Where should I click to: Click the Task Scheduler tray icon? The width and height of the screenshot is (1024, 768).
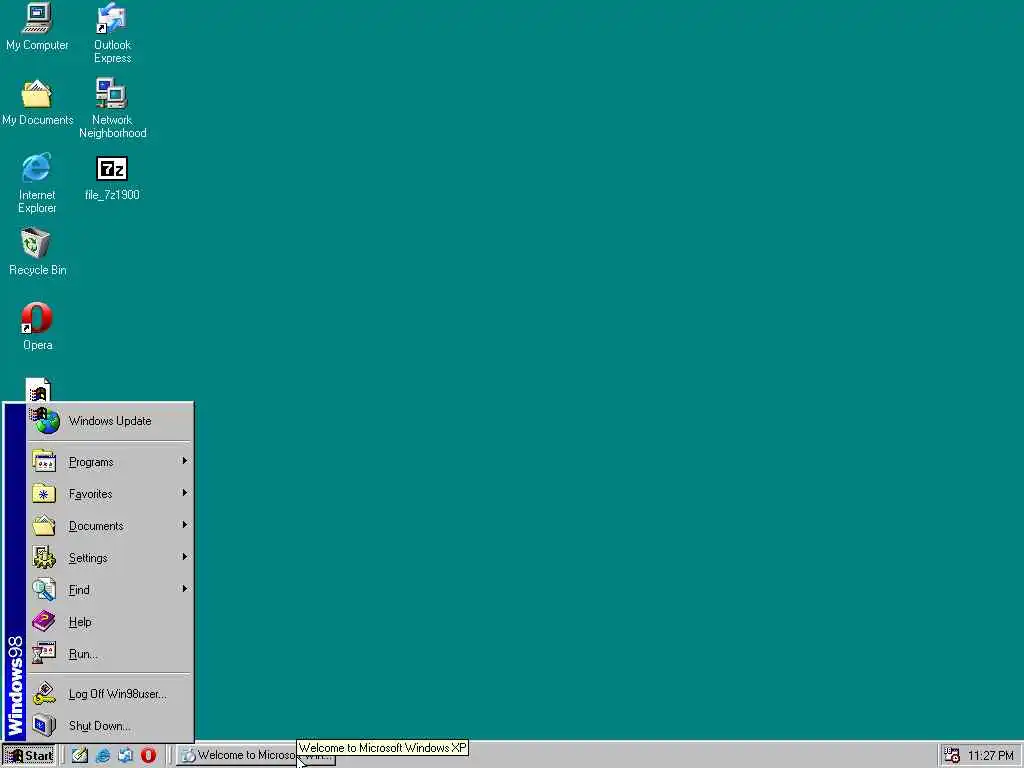tap(952, 756)
